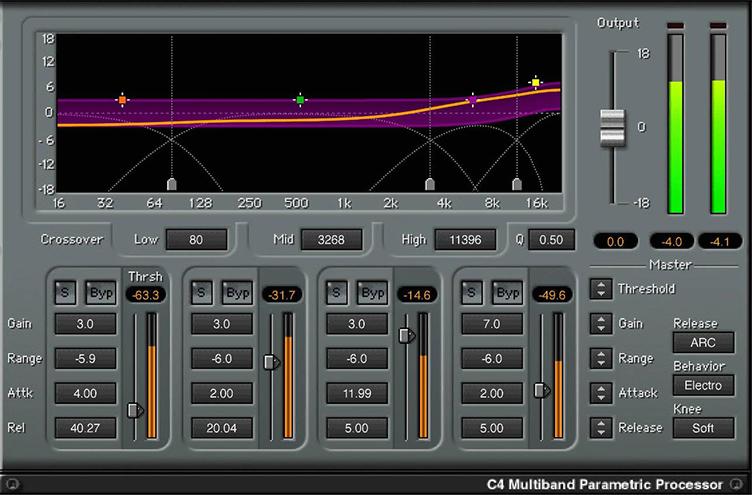
Task: Reset the right clip indicator
Action: point(718,25)
